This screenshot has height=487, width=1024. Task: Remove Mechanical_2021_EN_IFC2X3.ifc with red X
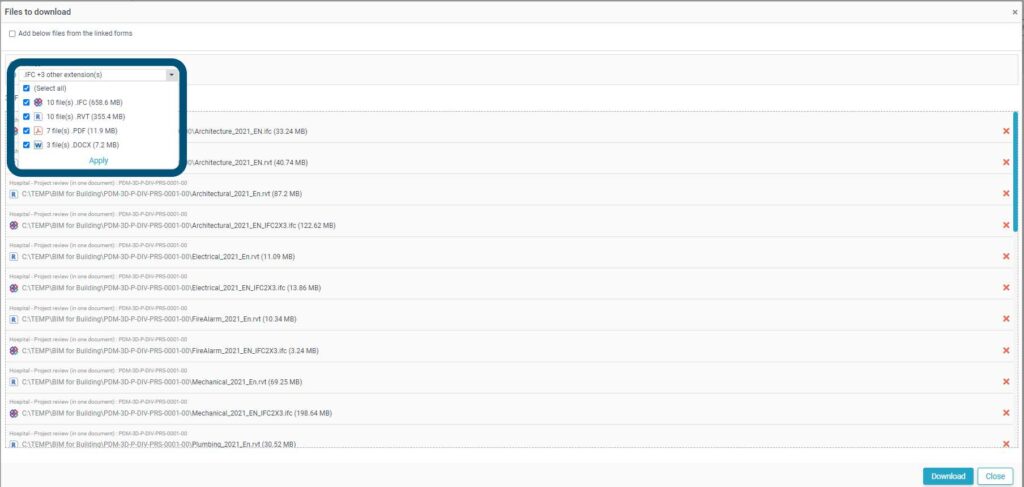[x=1006, y=413]
